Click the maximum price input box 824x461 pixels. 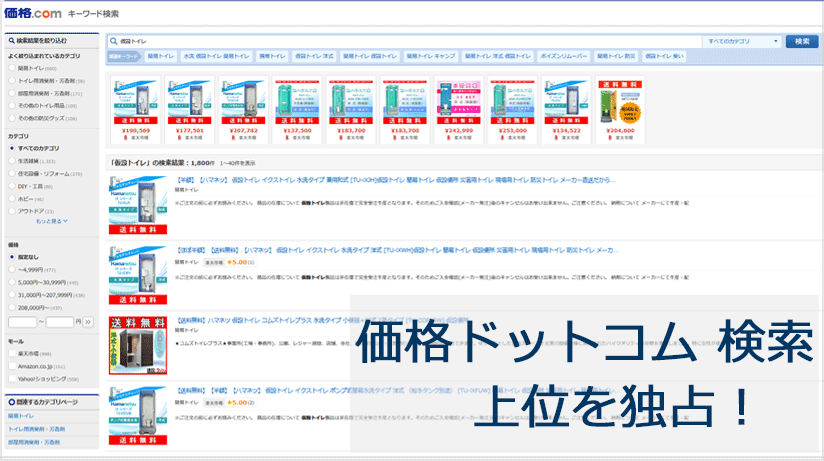59,322
